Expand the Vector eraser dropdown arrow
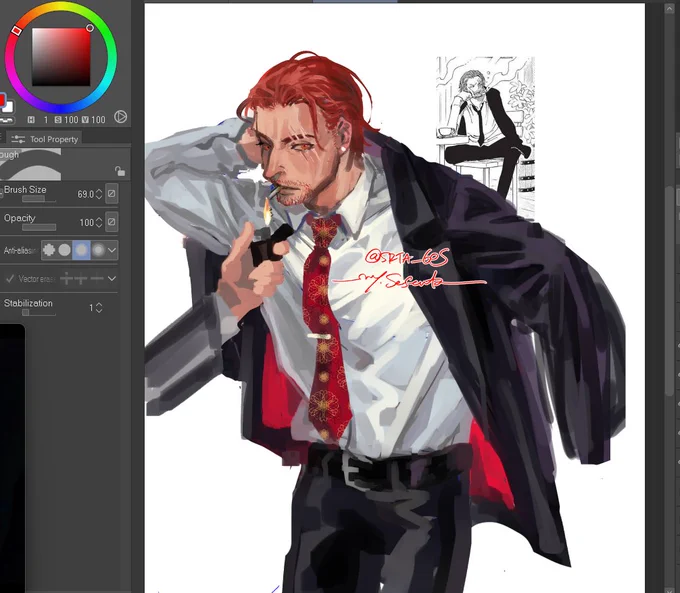680x593 pixels. [112, 278]
